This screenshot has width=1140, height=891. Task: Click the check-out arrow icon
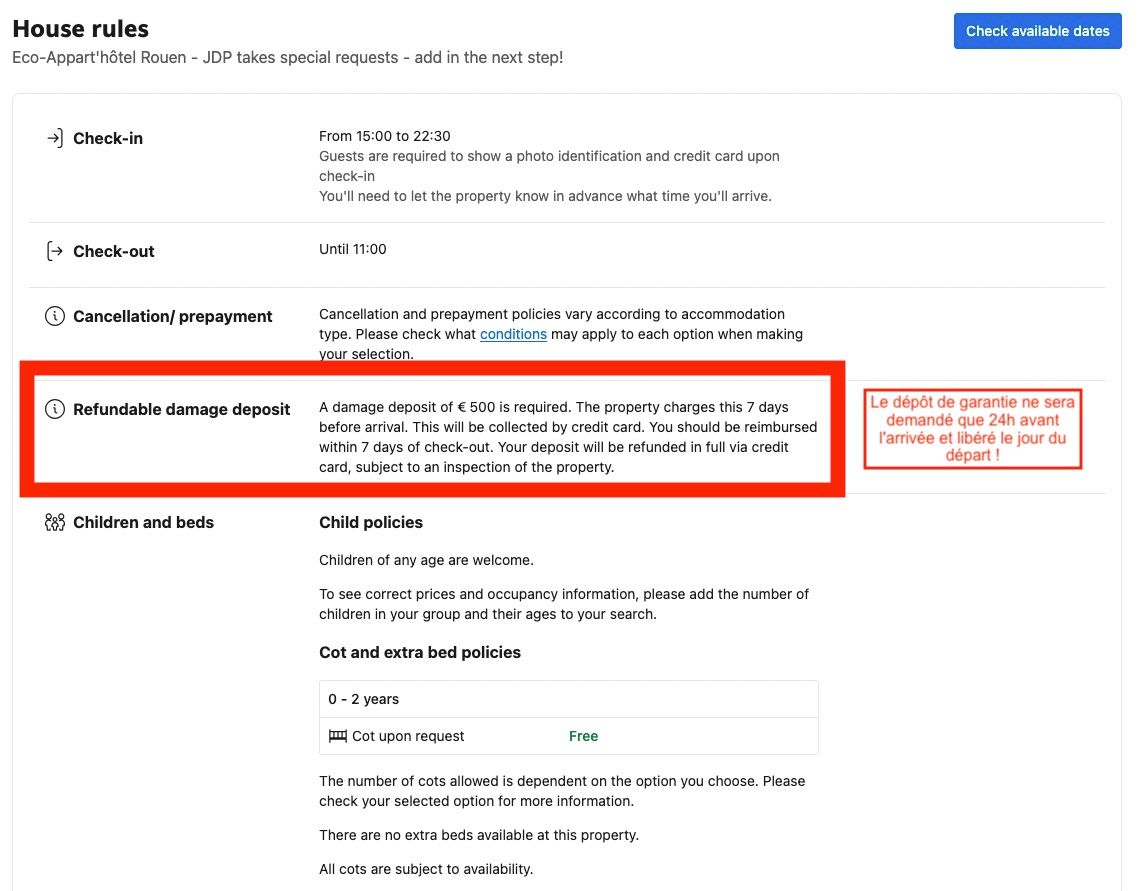55,251
